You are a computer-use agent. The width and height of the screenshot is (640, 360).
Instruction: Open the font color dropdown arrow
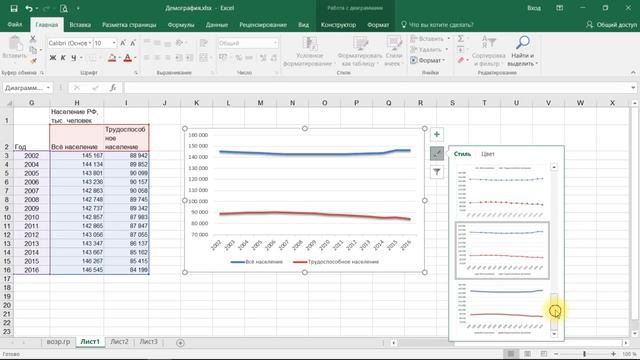coord(135,58)
